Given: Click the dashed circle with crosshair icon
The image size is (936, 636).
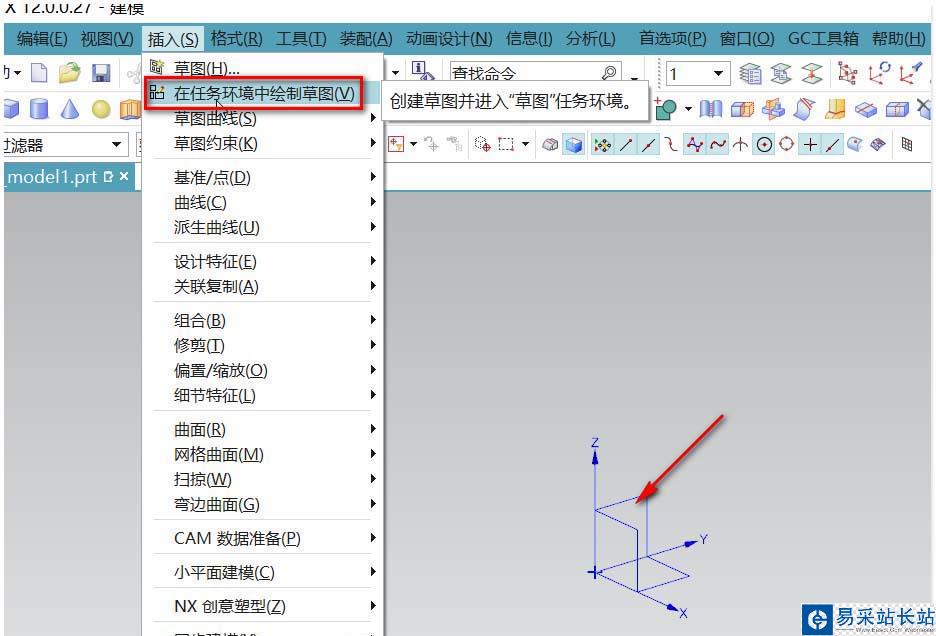Looking at the screenshot, I should [482, 144].
